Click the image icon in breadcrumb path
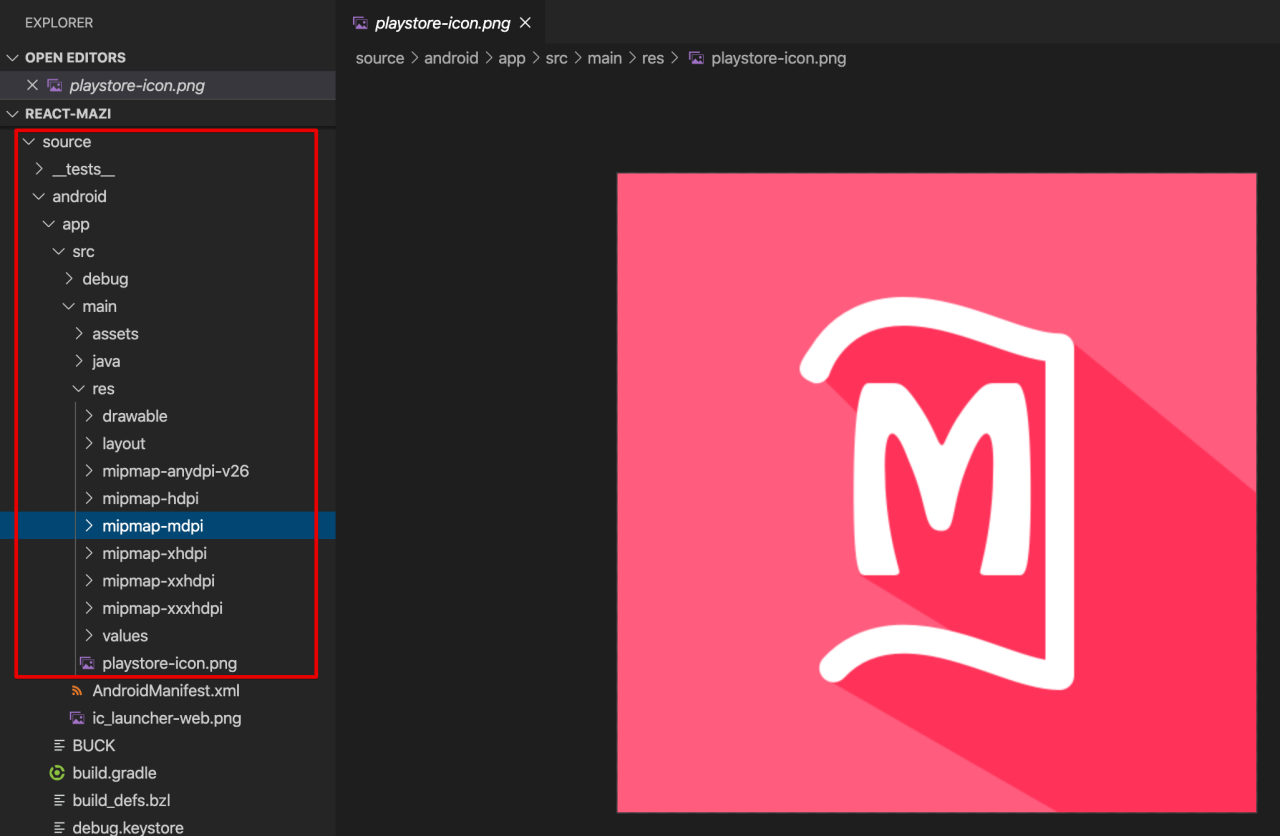 (697, 58)
